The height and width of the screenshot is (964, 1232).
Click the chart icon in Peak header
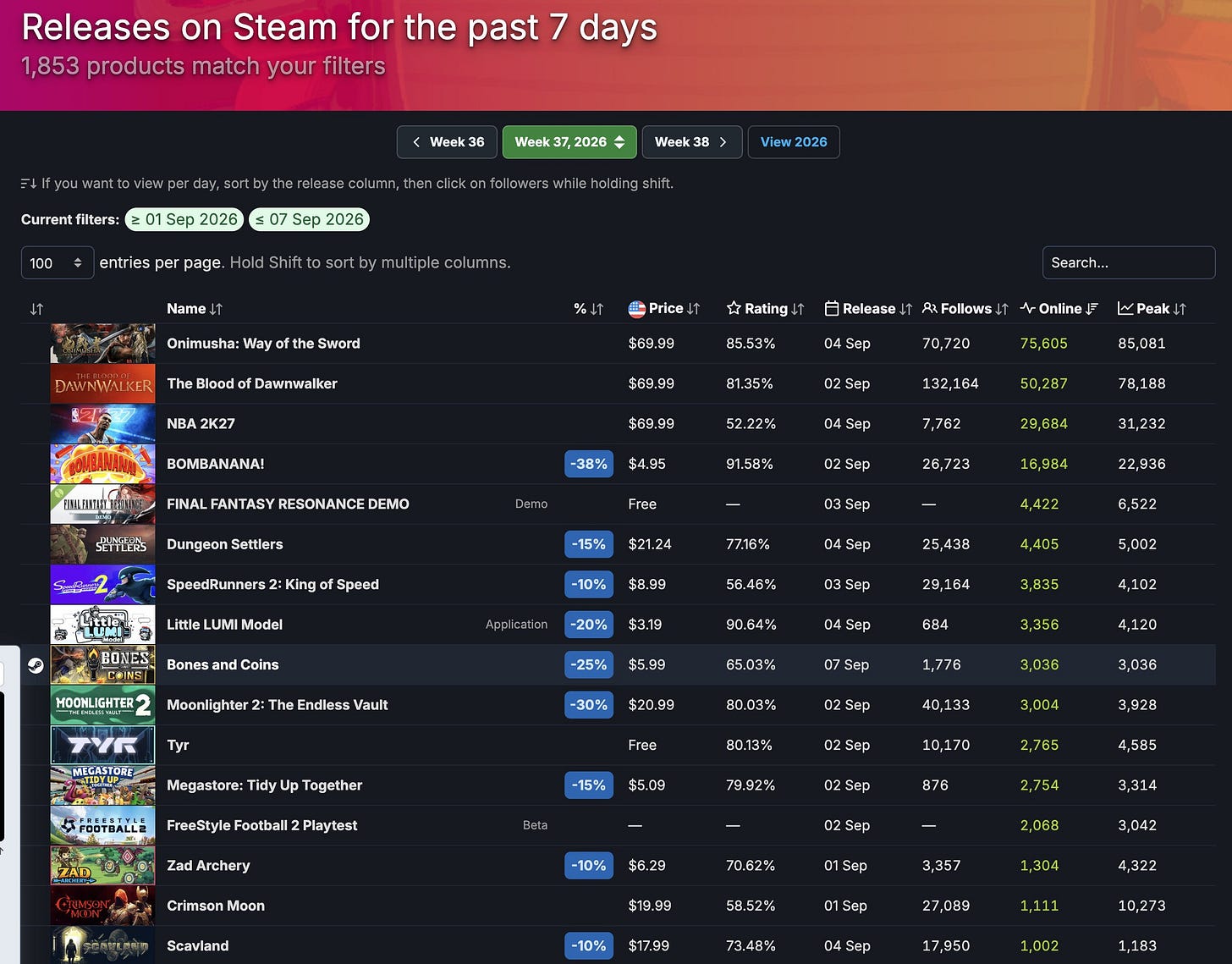click(1125, 309)
